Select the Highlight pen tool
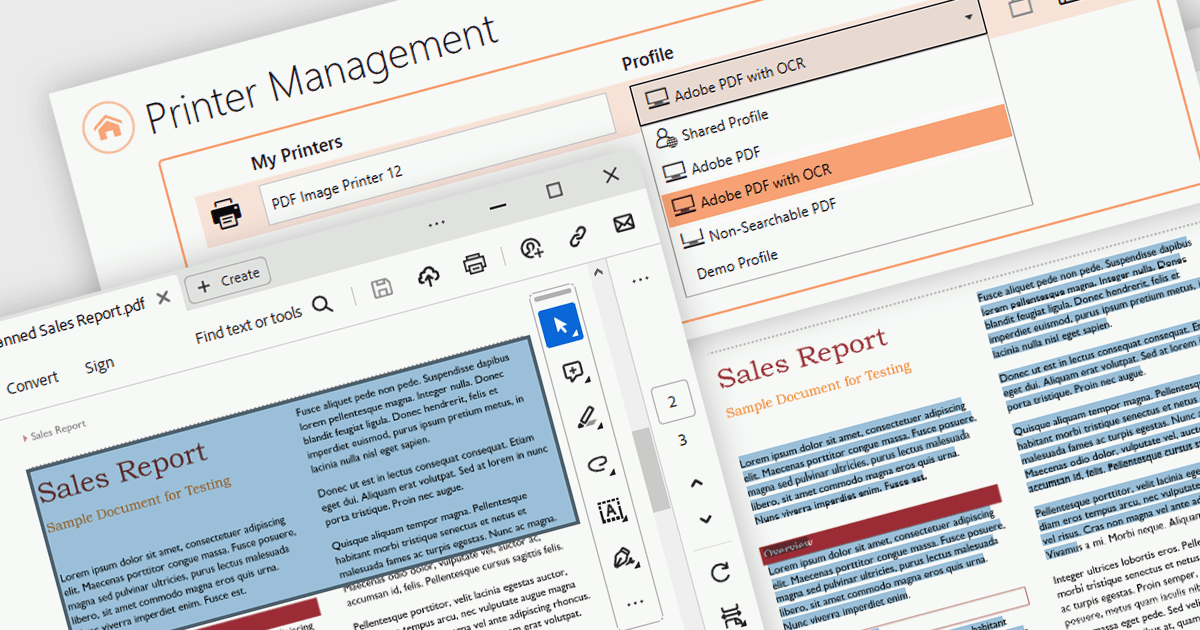Screen dimensions: 1200x630 pos(590,417)
